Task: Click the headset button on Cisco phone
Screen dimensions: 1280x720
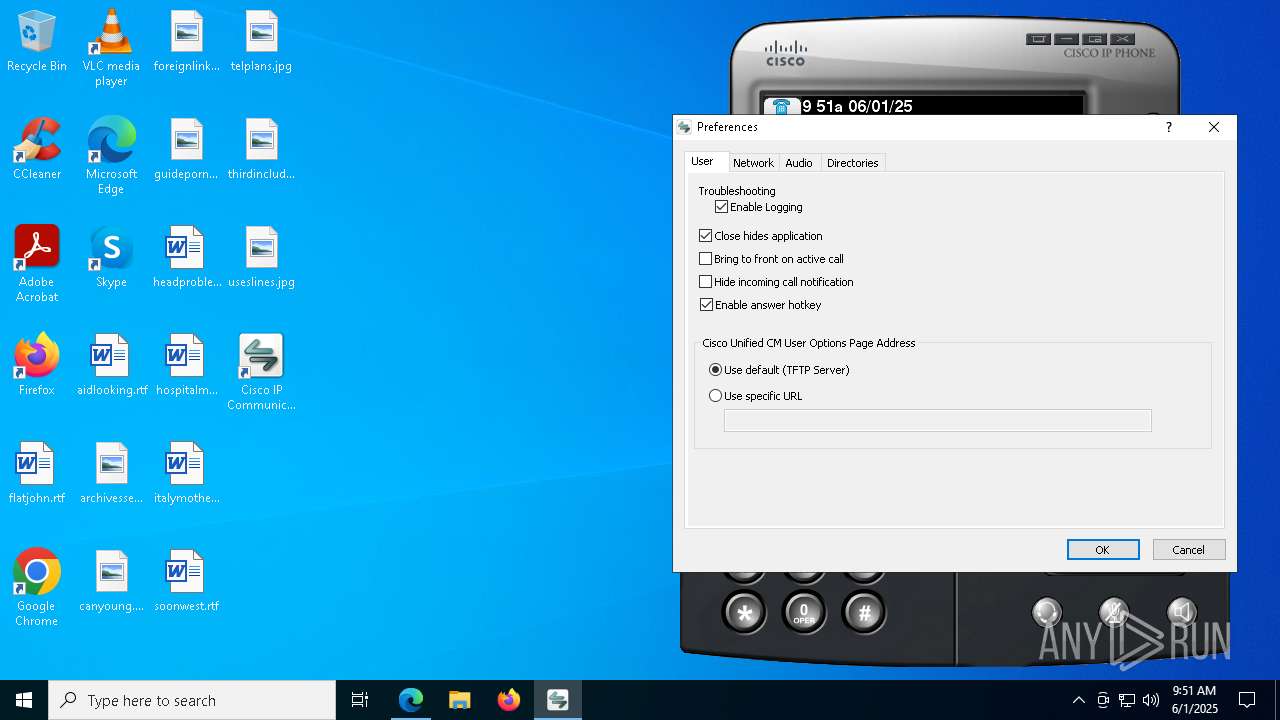Action: (x=1047, y=612)
